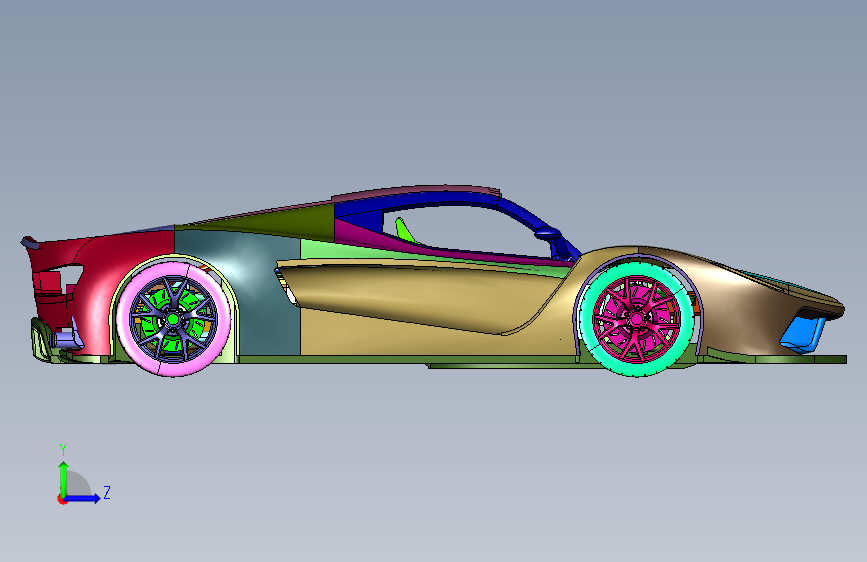Pick the rear spoiler tip

pos(29,242)
